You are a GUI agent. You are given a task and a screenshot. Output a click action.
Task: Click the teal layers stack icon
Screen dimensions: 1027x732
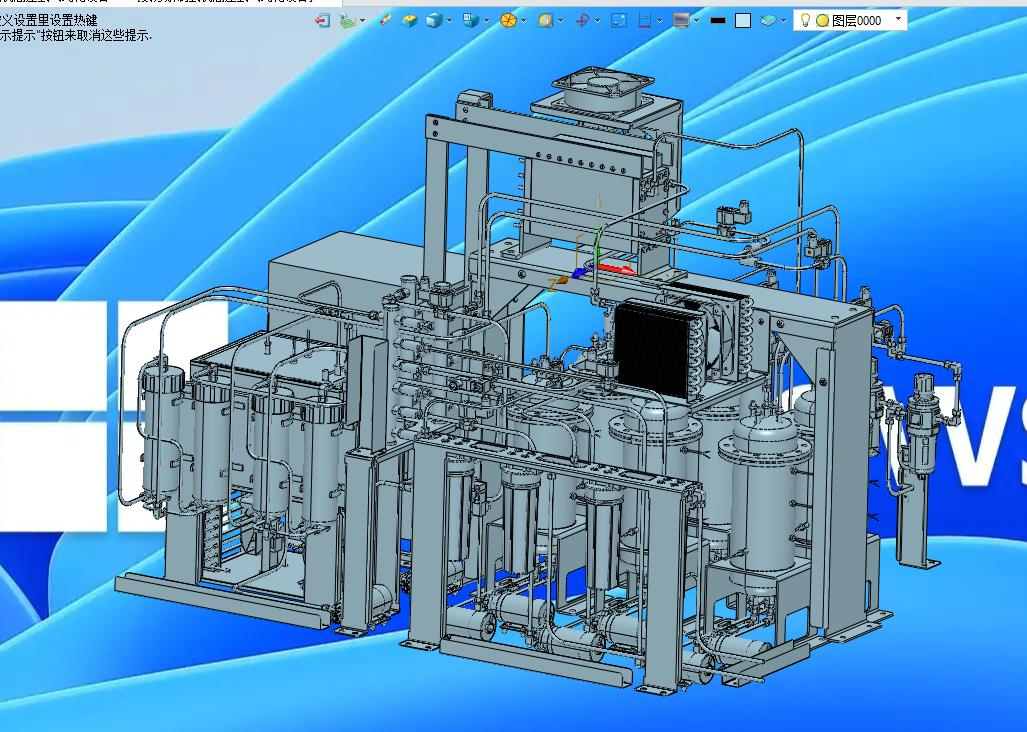pos(768,21)
